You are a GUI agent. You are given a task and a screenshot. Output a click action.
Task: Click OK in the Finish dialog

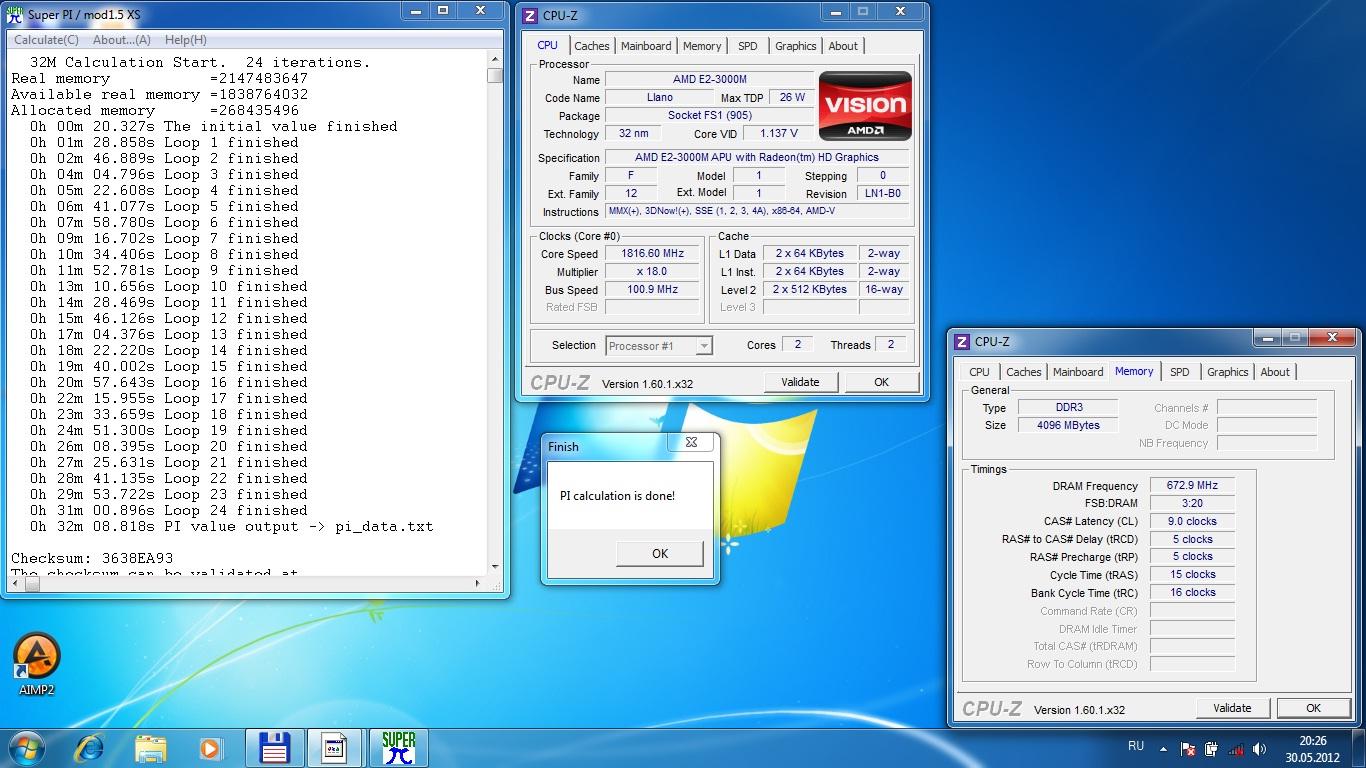tap(660, 553)
